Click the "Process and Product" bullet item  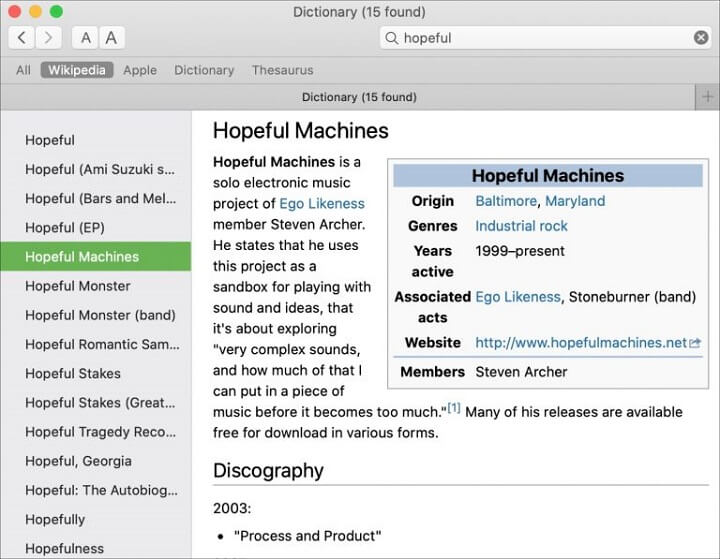[308, 536]
